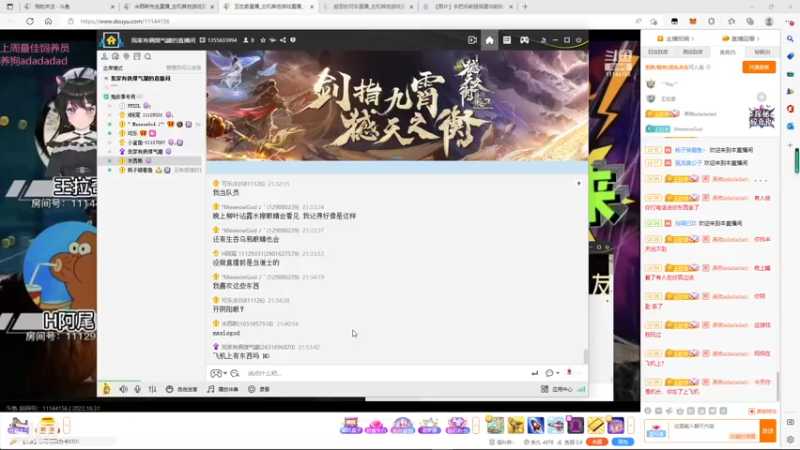Expand the activity icons arrow beside diamond icon

coord(476,424)
